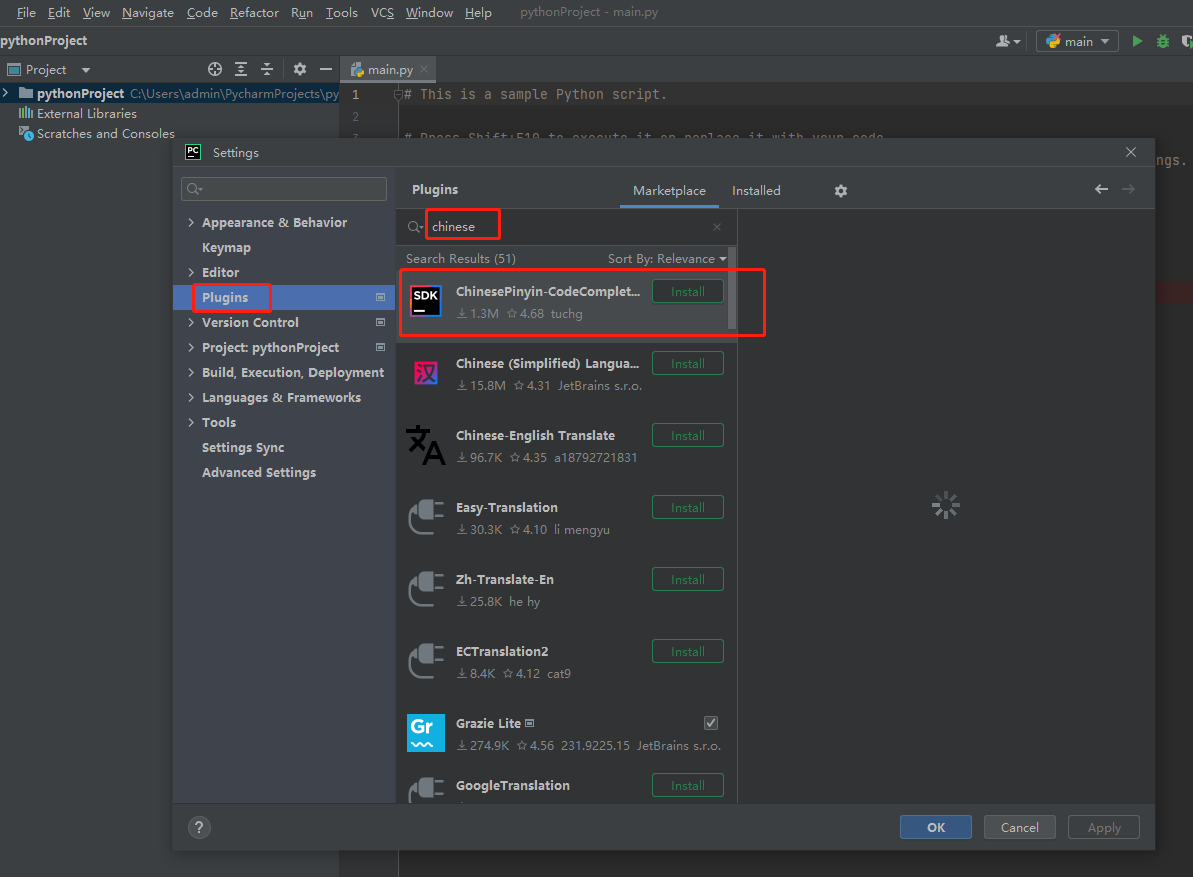This screenshot has width=1193, height=877.
Task: Click the Grazie Lite bundled plugin marker icon
Action: (530, 723)
